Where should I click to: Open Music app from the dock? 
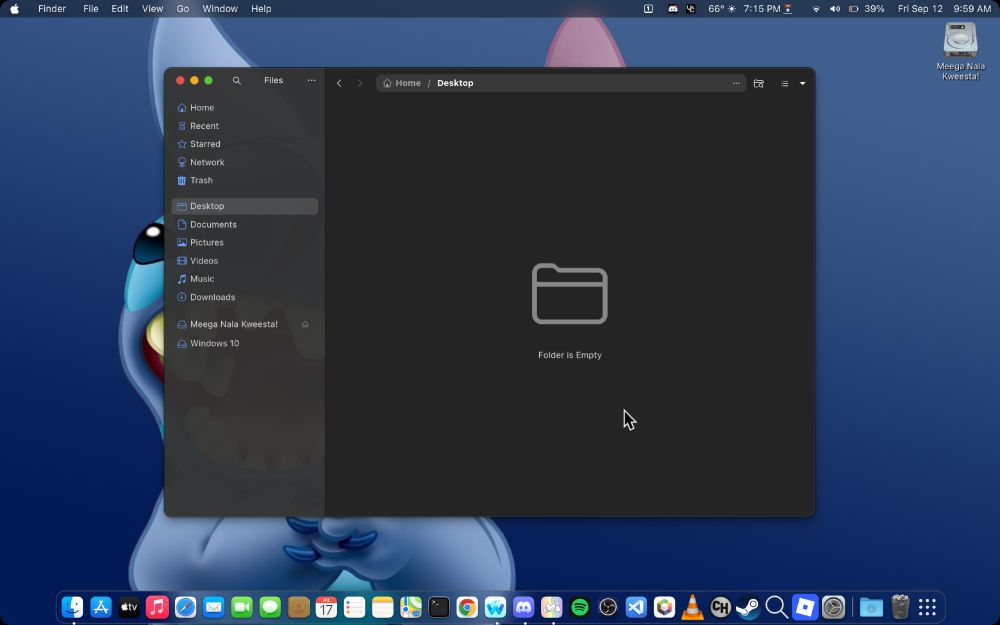point(157,607)
